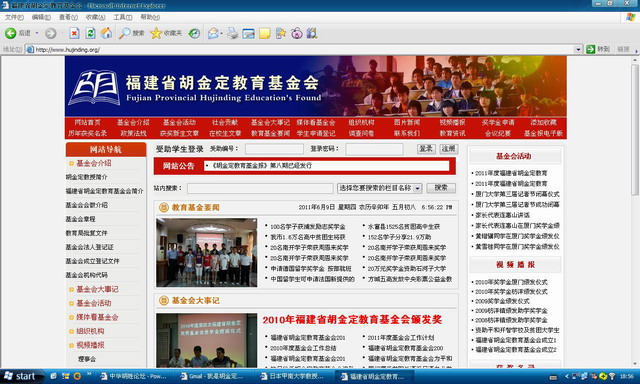
Task: Expand the address bar dropdown arrow
Action: tap(578, 49)
